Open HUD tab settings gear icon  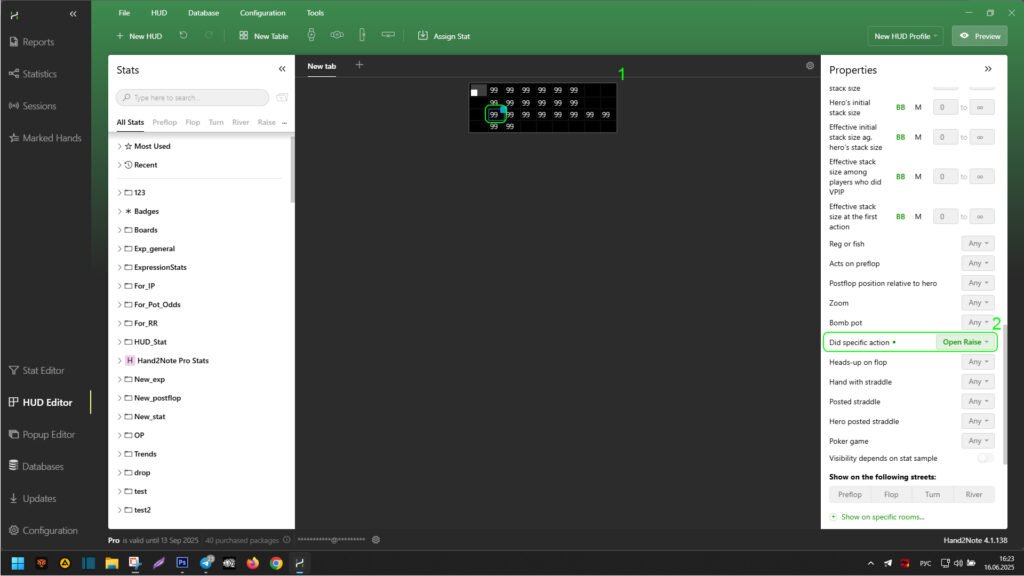tap(810, 66)
